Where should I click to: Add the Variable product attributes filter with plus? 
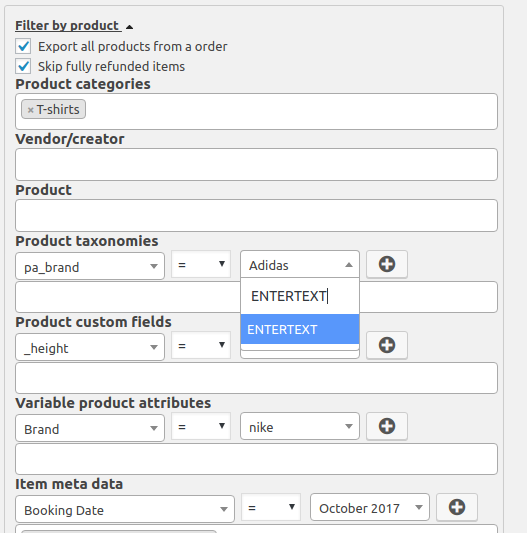[x=387, y=426]
